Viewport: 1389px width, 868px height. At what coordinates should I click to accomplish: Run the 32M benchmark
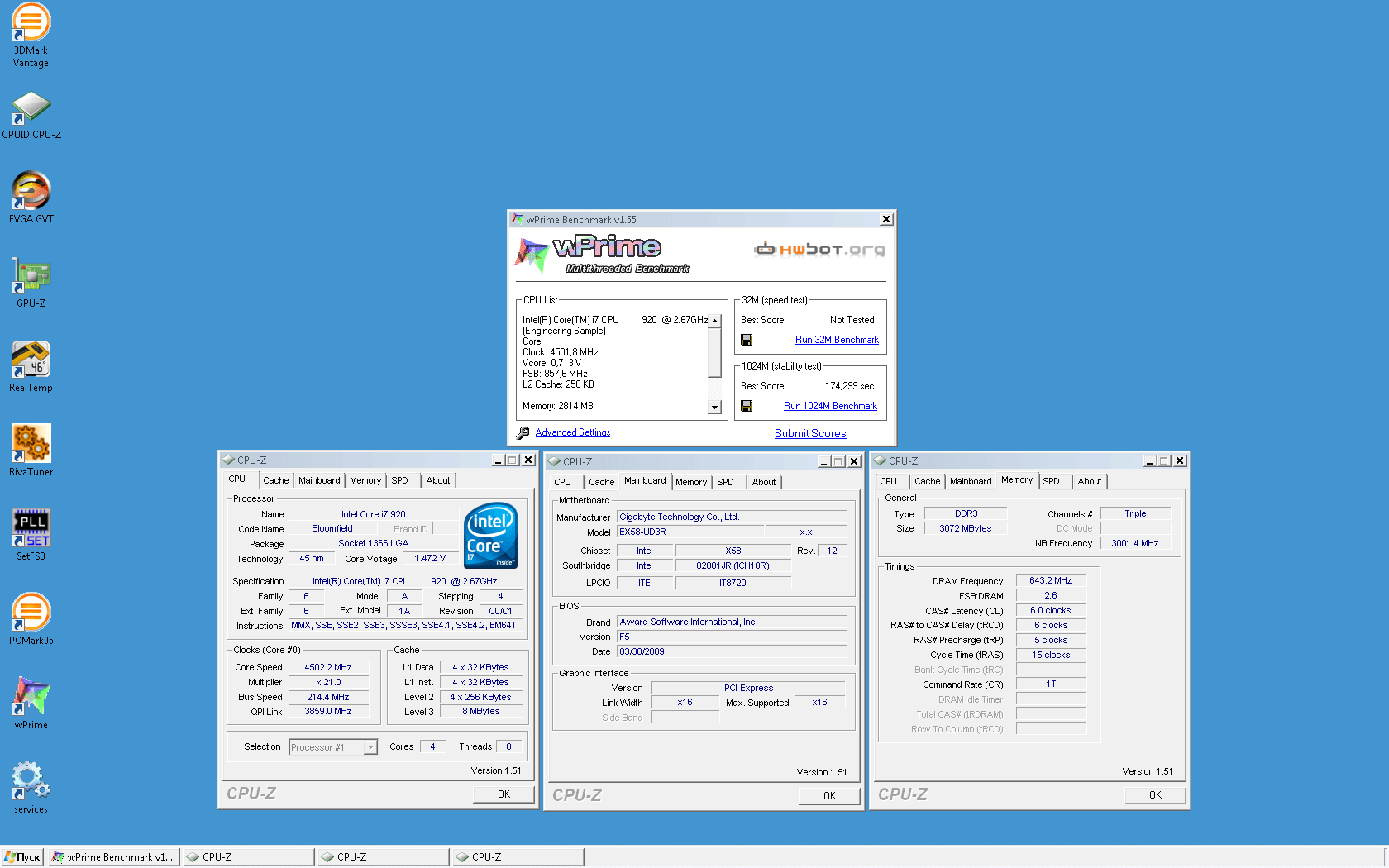tap(837, 340)
